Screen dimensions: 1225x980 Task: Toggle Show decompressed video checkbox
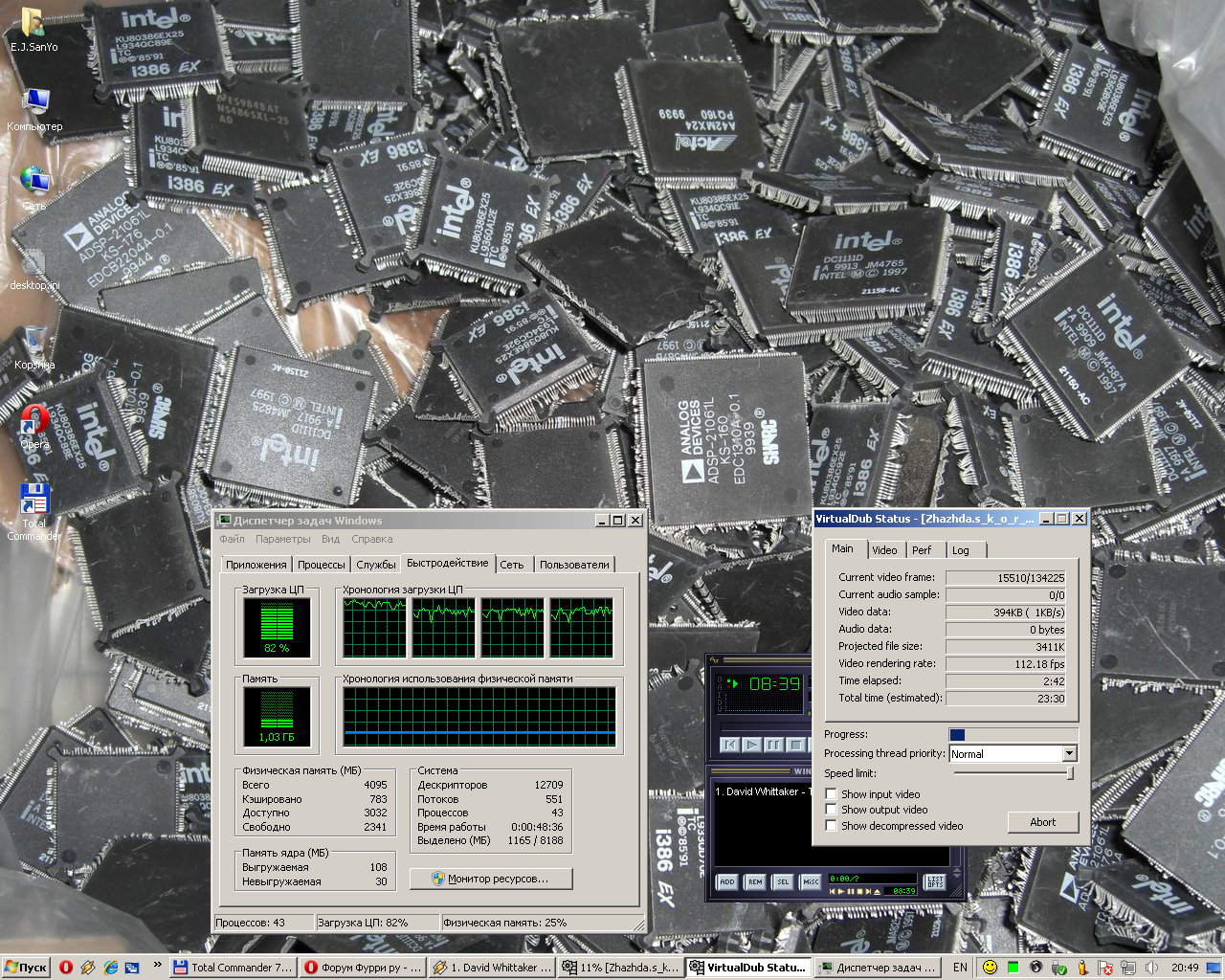(832, 826)
